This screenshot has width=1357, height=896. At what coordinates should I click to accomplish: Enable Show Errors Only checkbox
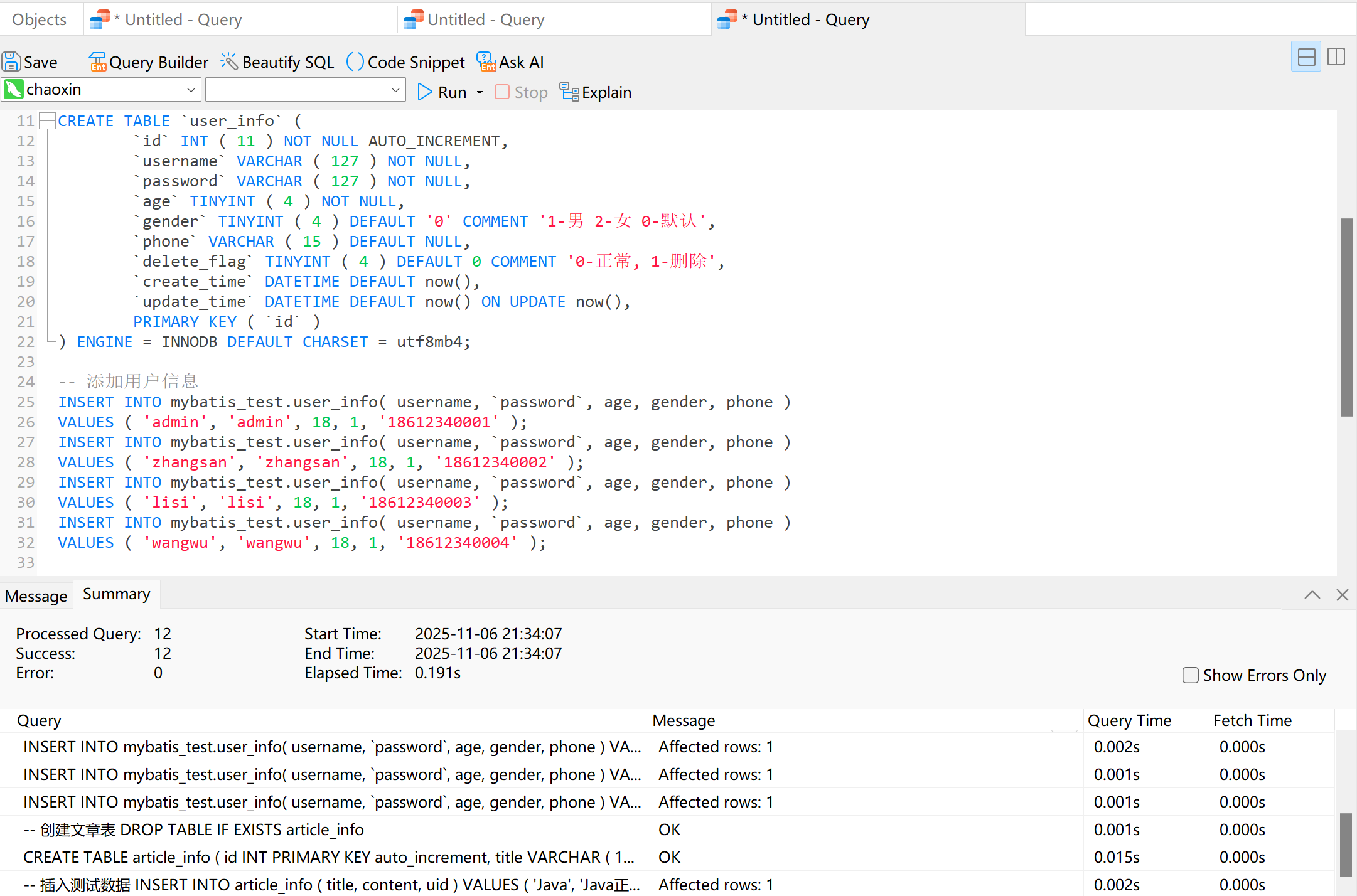[1190, 675]
